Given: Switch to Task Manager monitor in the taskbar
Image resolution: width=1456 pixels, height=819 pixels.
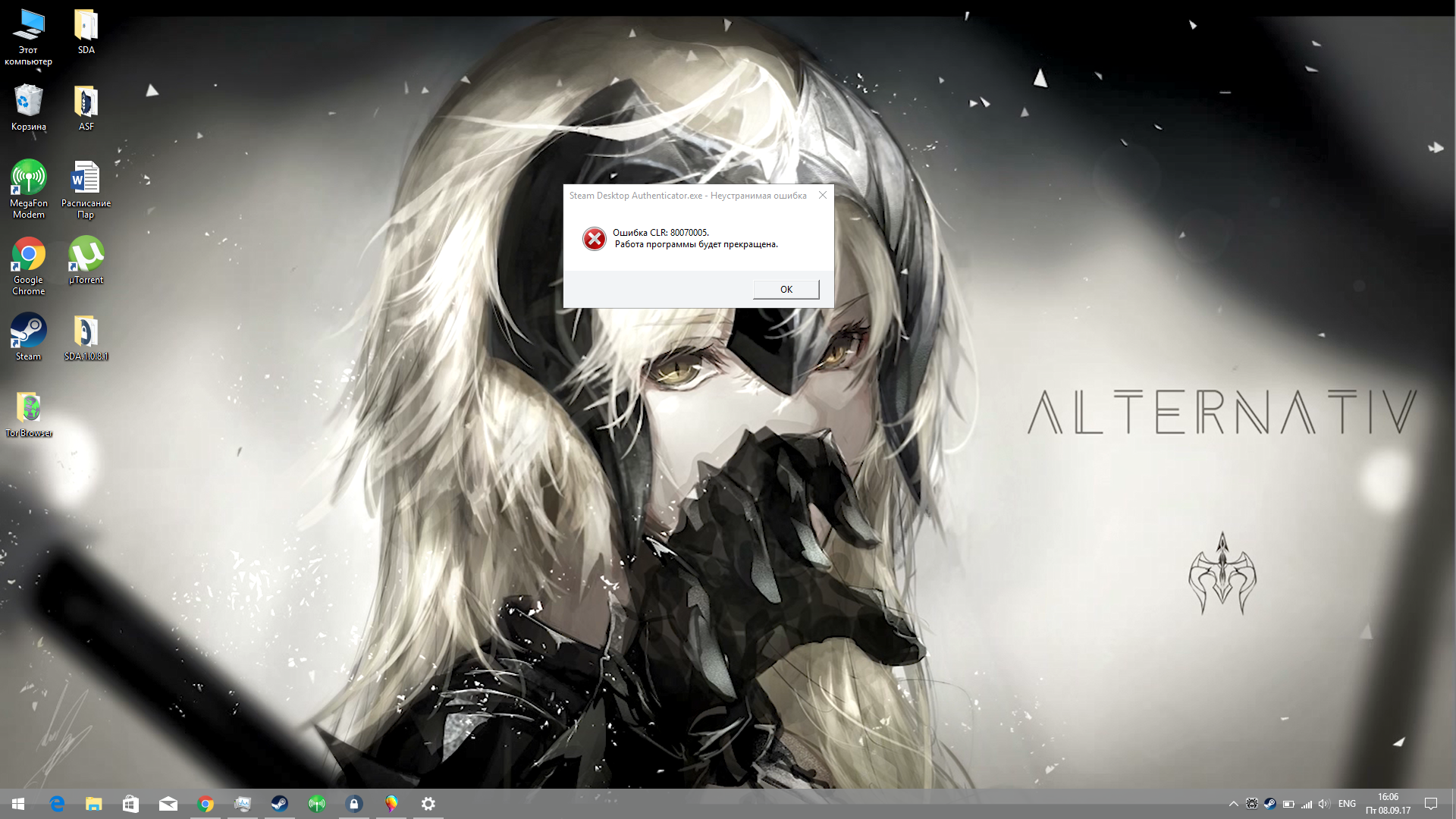Looking at the screenshot, I should coord(243,804).
